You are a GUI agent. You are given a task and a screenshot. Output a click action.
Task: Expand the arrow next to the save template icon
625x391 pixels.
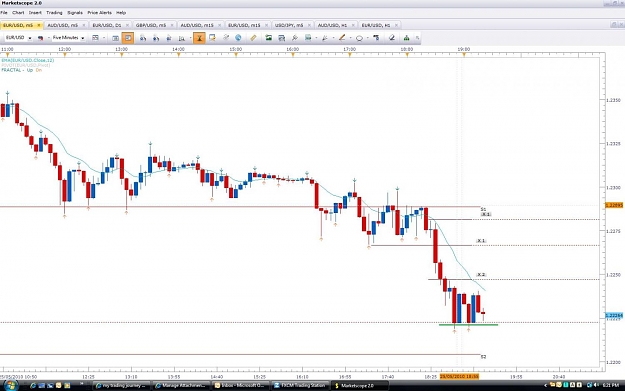[316, 38]
